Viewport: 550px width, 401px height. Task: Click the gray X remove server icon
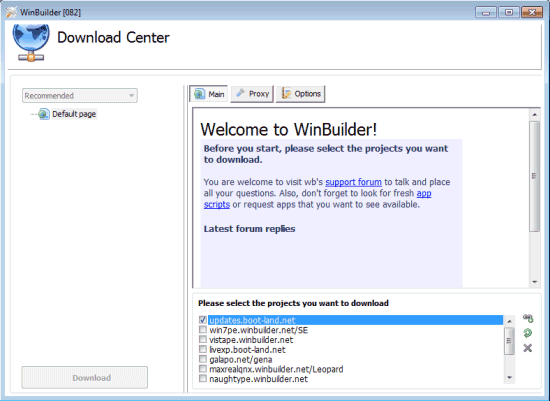[528, 348]
